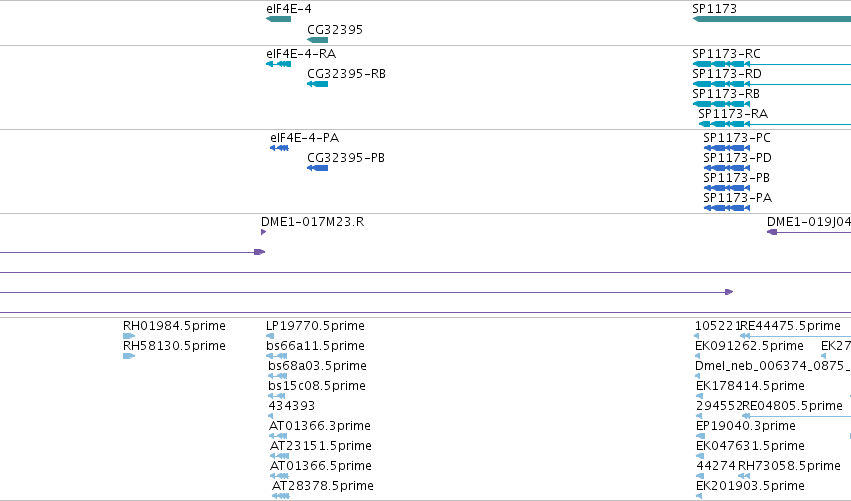Screen dimensions: 851x501
Task: Select the SP1173-RD transcript glyph
Action: (772, 84)
